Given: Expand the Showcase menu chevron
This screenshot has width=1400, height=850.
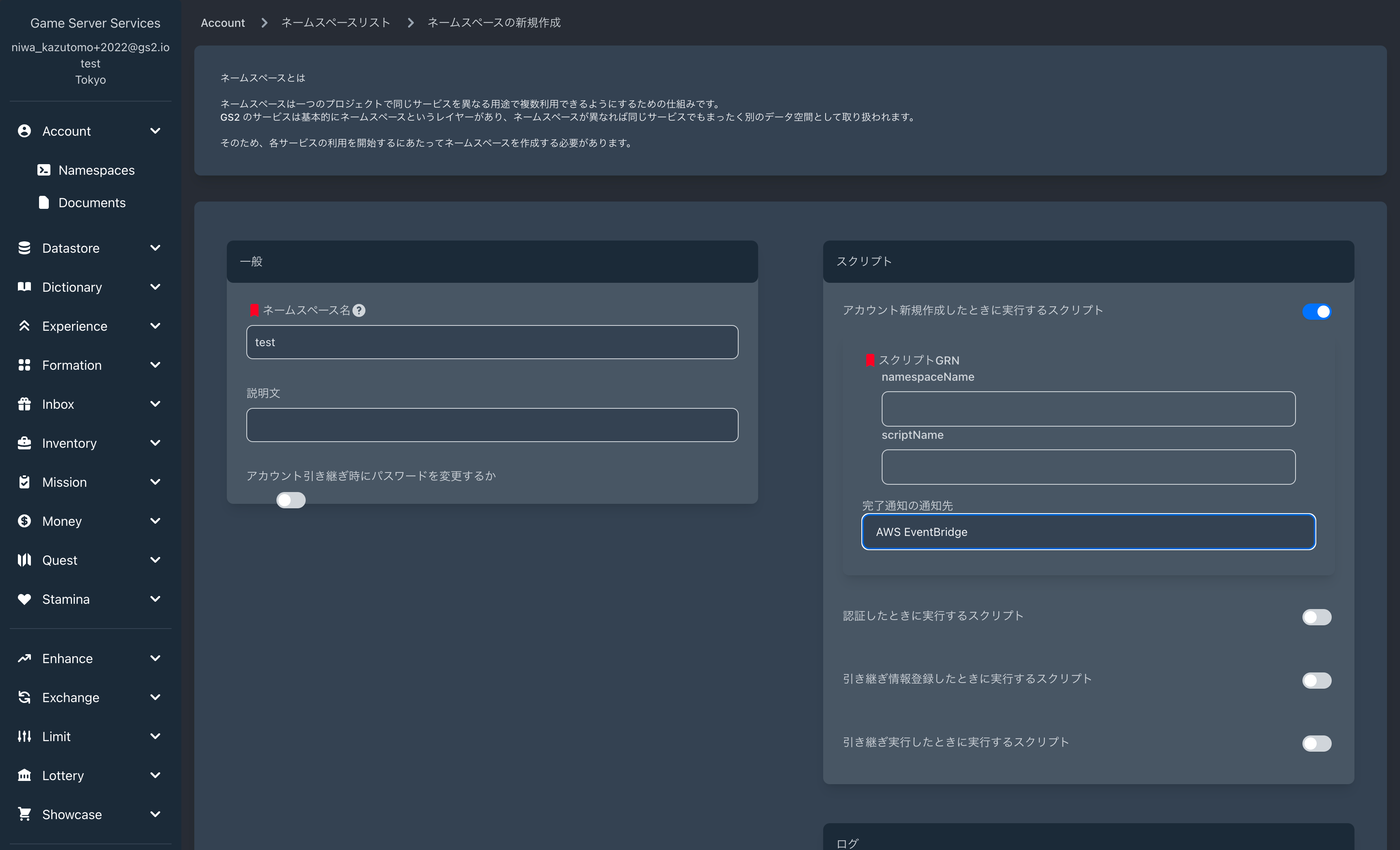Looking at the screenshot, I should 155,814.
